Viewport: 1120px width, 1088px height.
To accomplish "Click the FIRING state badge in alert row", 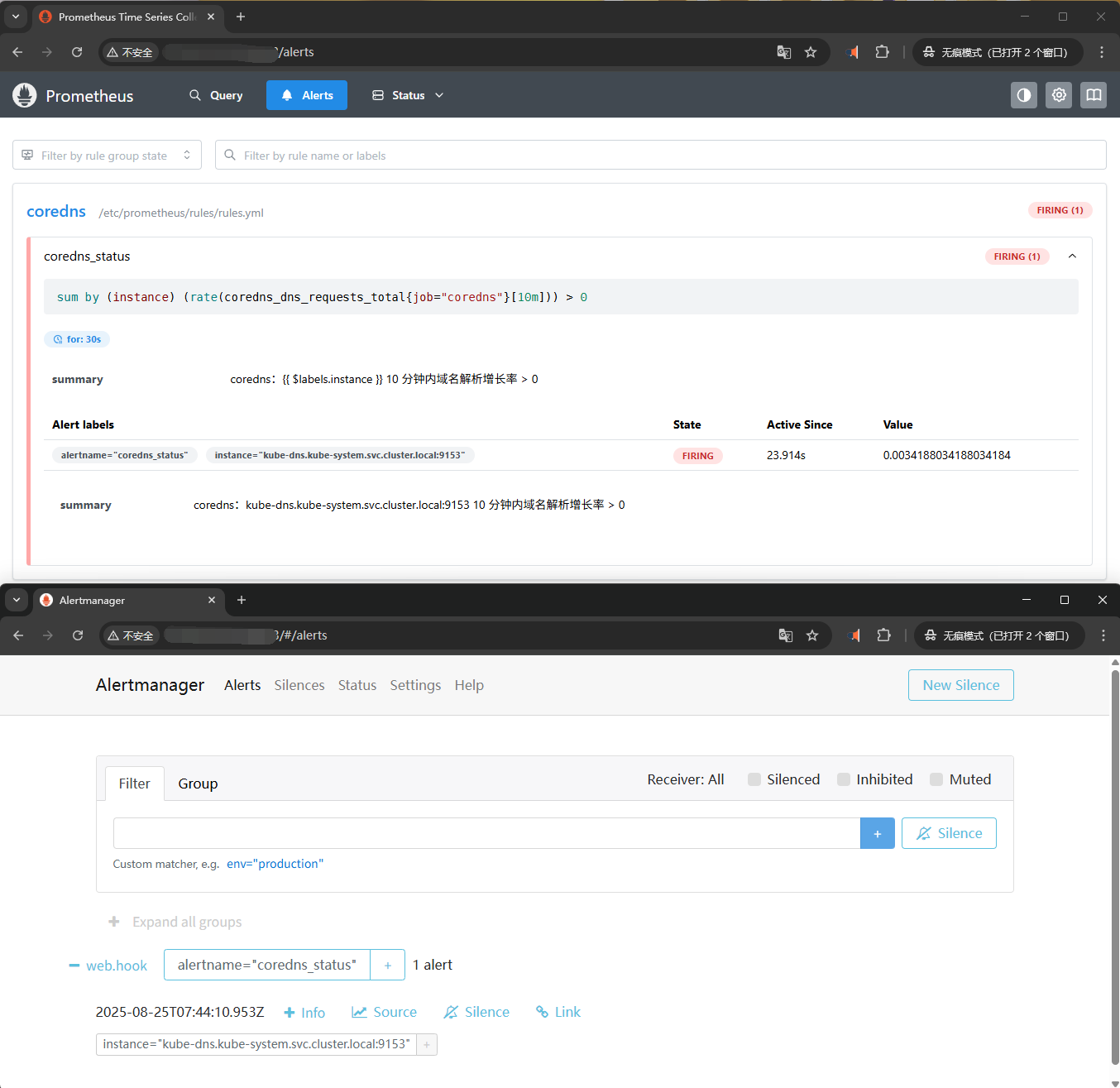I will [x=697, y=456].
